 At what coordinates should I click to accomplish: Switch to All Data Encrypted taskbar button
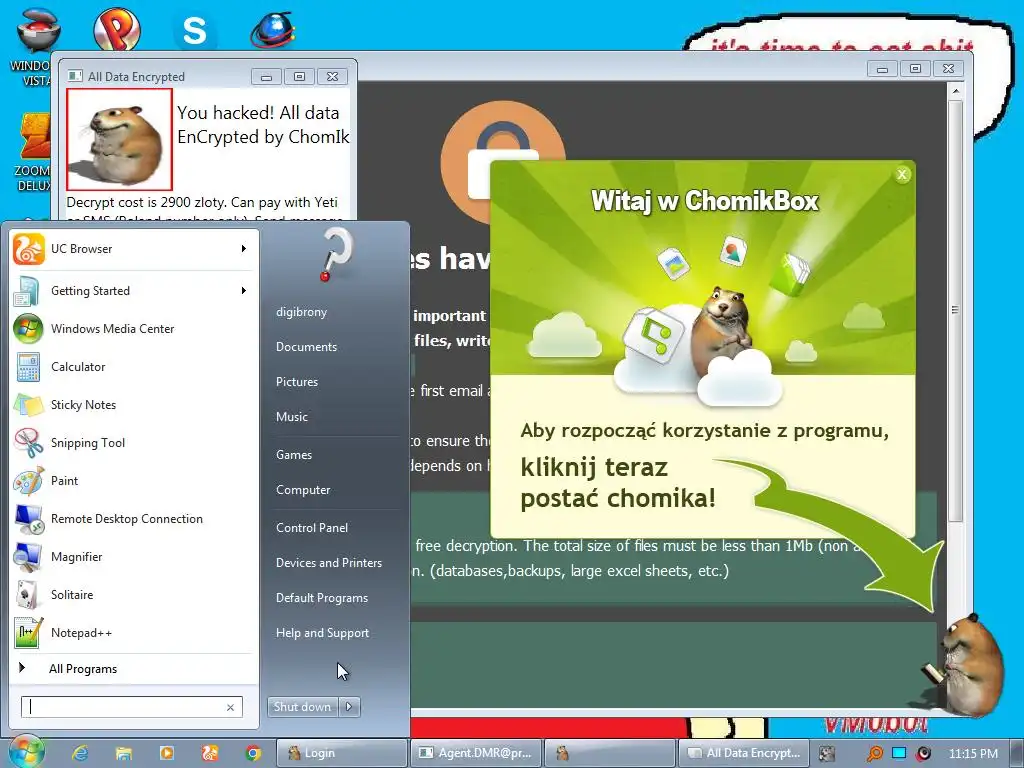point(744,753)
